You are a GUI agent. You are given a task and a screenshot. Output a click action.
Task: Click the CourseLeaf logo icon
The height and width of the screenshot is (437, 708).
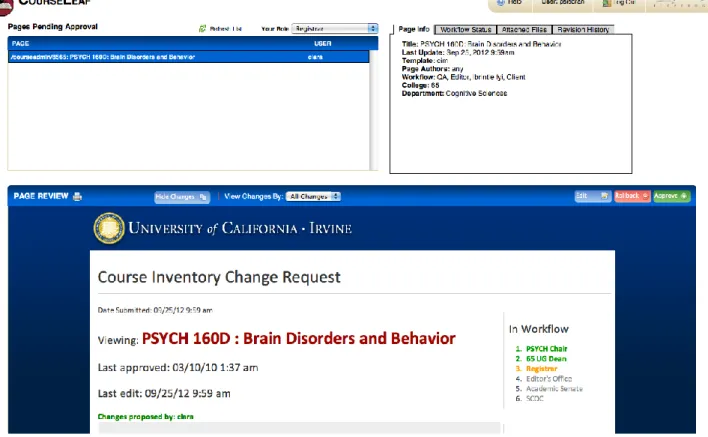(6, 7)
